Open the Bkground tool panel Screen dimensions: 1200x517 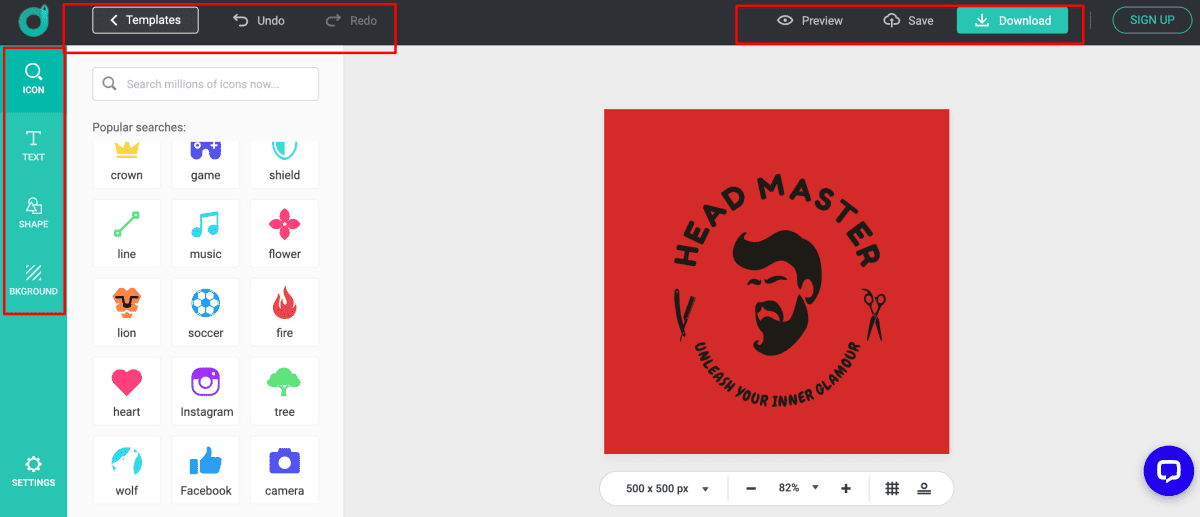[x=34, y=280]
